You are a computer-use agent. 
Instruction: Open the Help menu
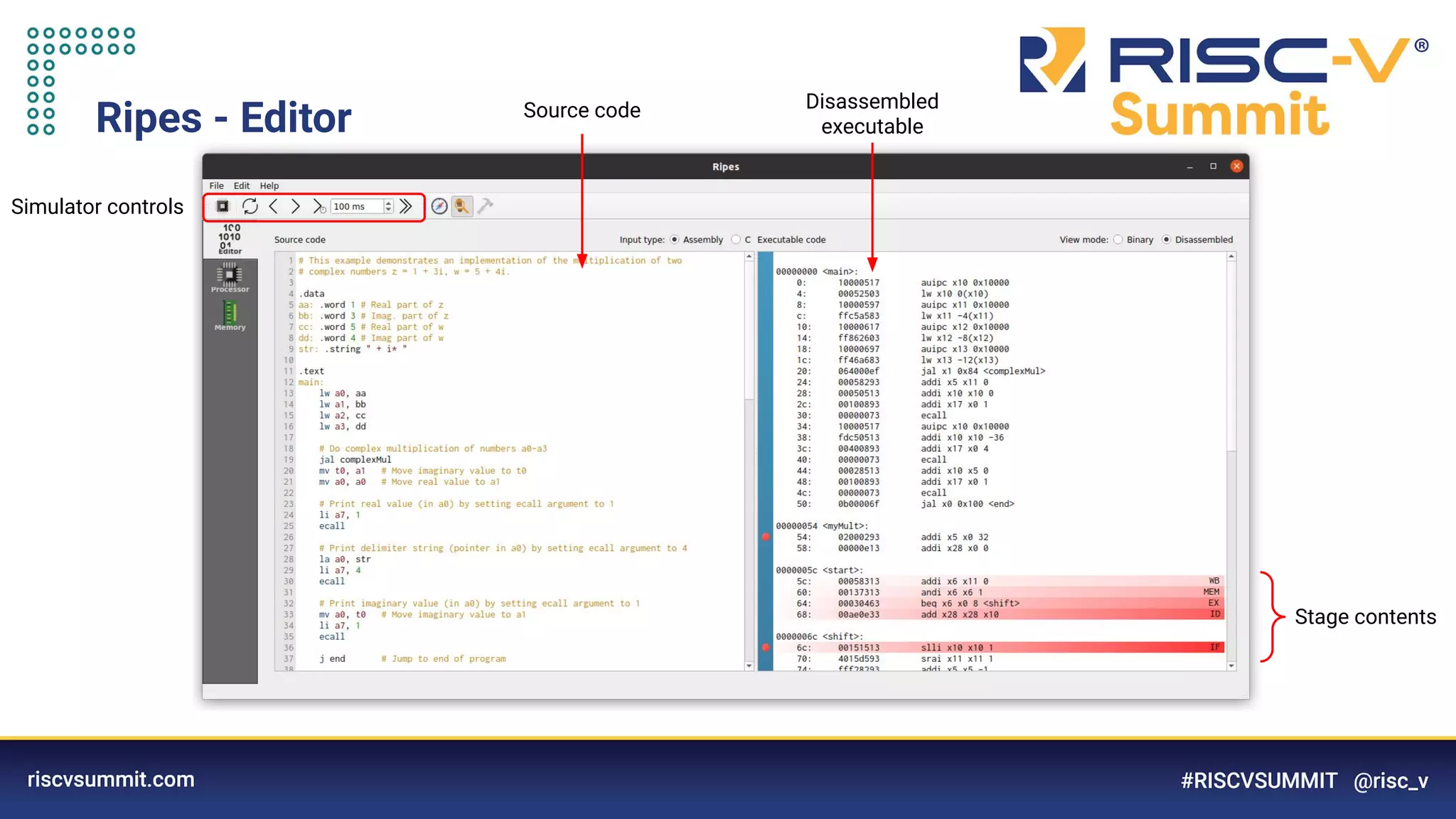[269, 186]
